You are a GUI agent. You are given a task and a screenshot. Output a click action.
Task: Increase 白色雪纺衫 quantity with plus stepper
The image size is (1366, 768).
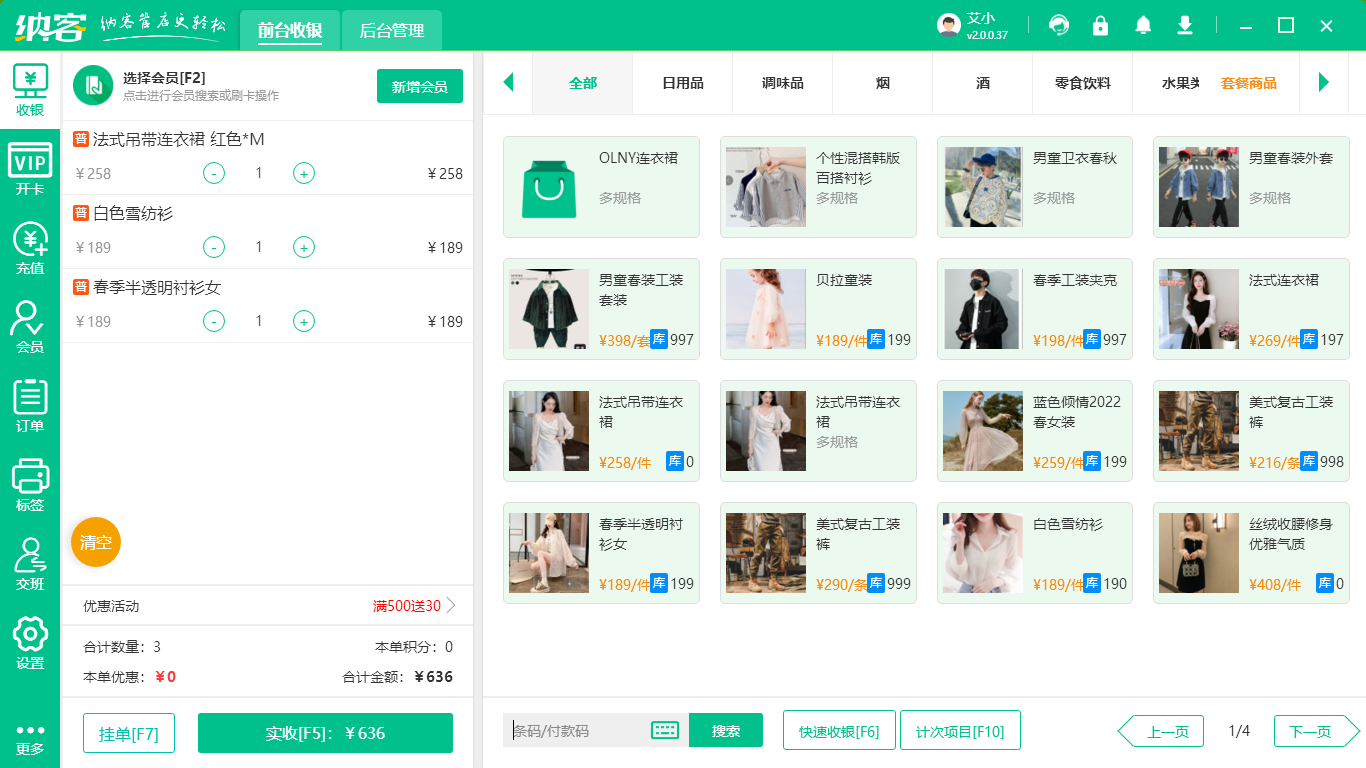click(303, 247)
